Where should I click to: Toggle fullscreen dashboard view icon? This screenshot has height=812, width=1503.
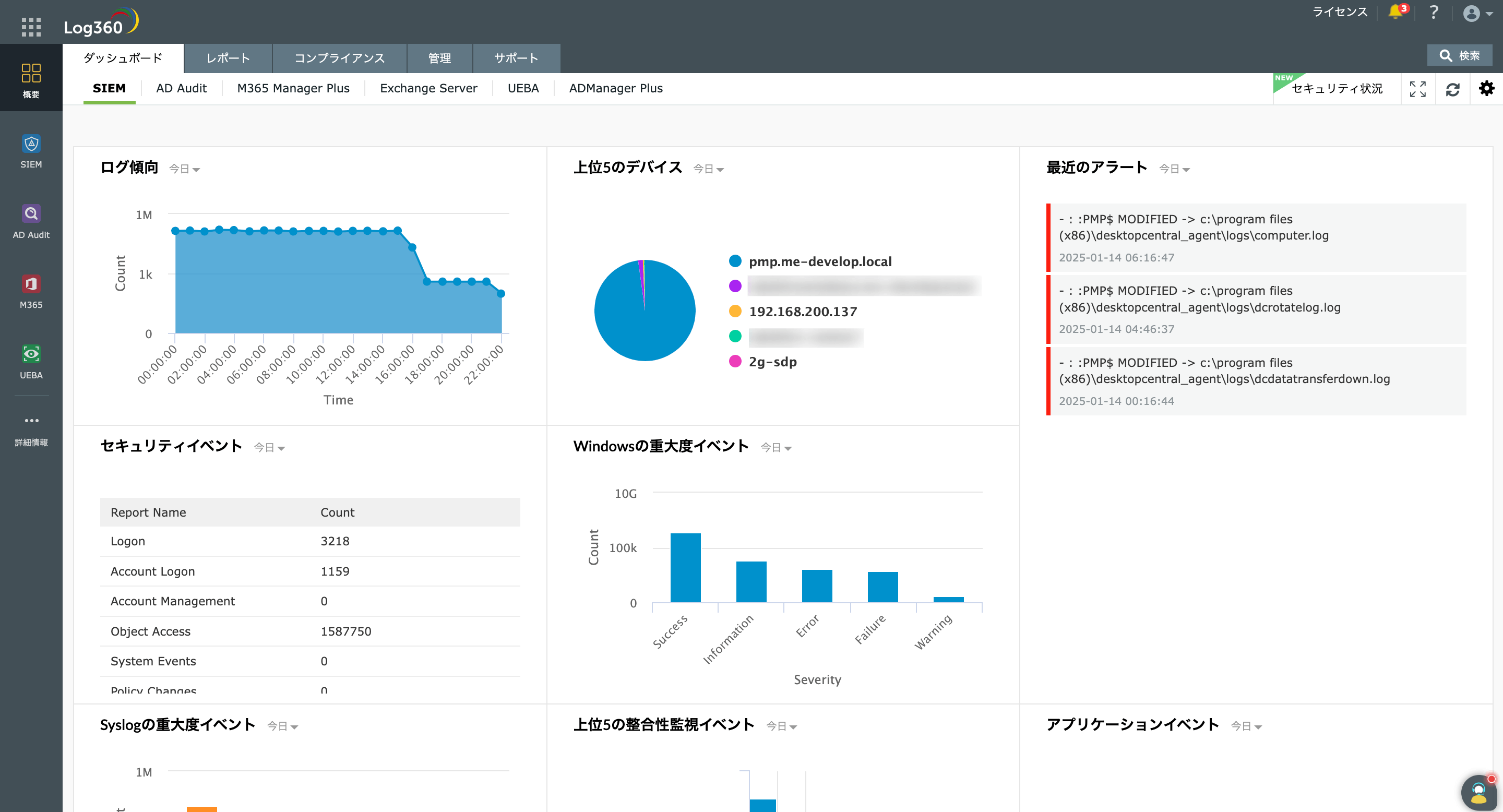(x=1417, y=89)
